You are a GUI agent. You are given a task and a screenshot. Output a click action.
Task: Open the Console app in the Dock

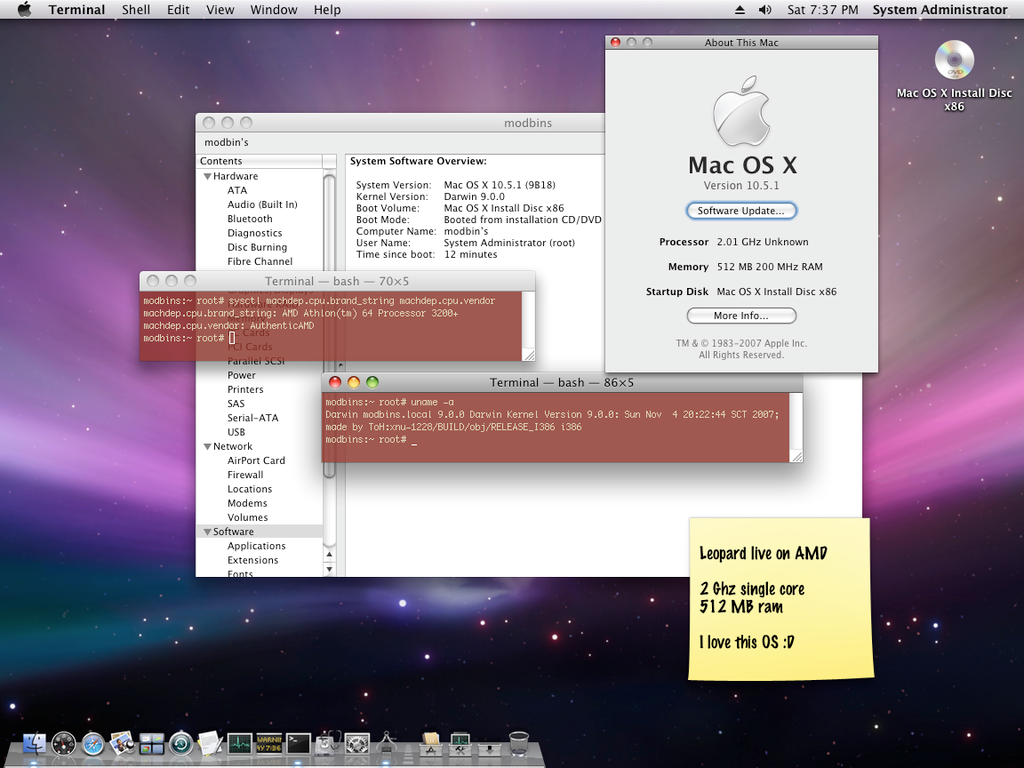269,744
